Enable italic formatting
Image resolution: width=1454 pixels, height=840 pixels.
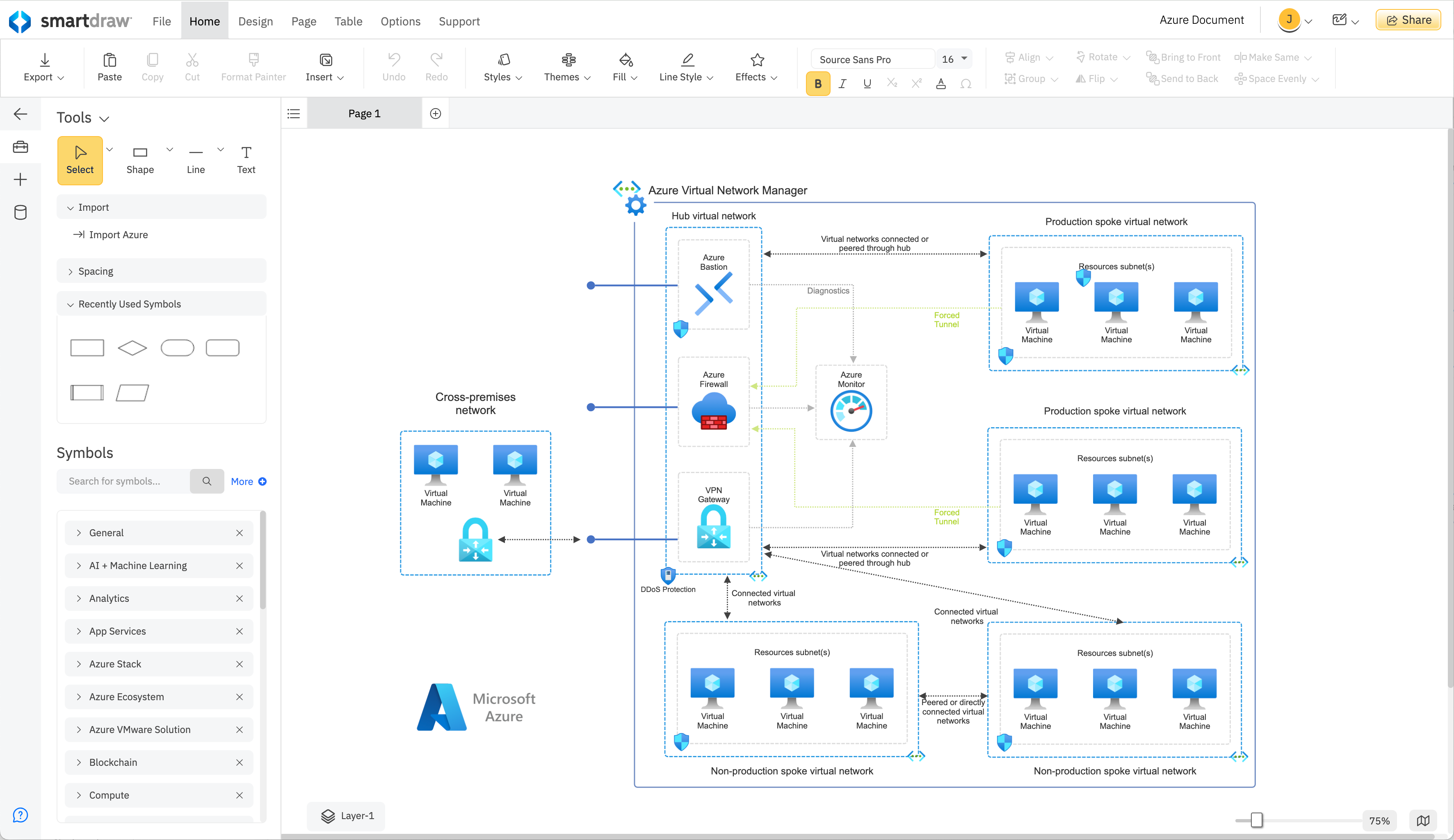[842, 83]
